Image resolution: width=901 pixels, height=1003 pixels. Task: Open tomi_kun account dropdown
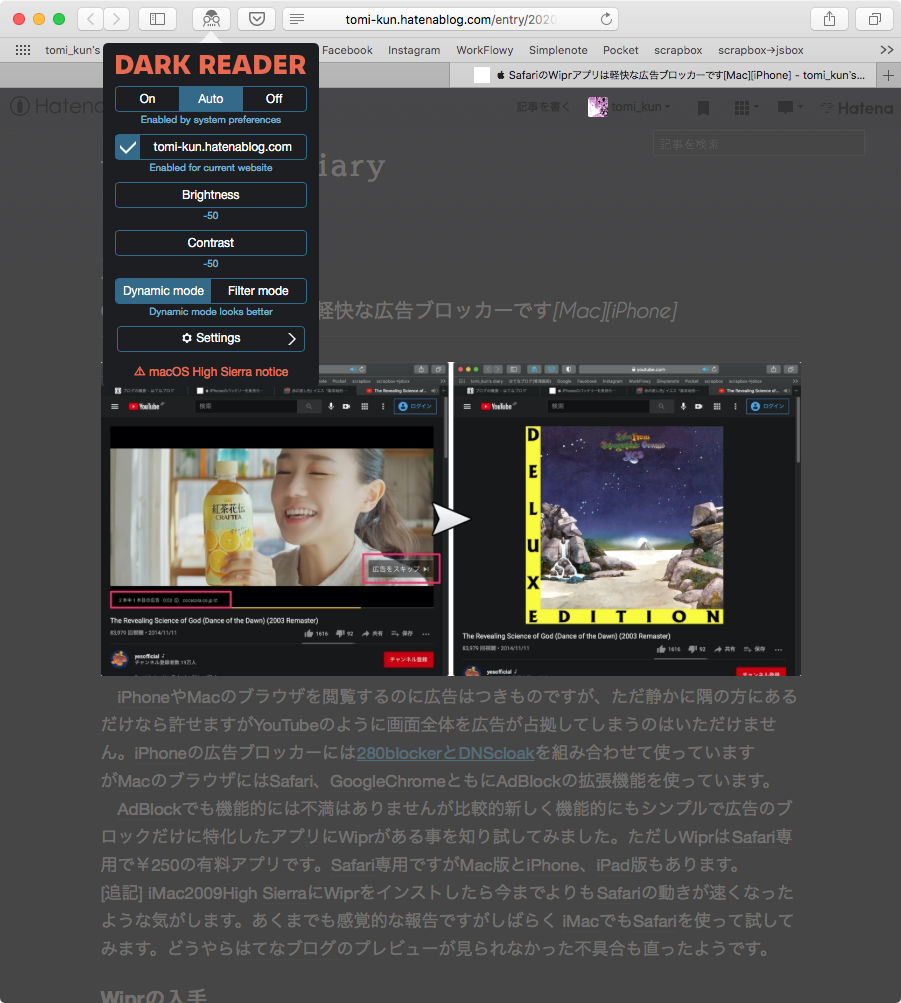(x=630, y=107)
